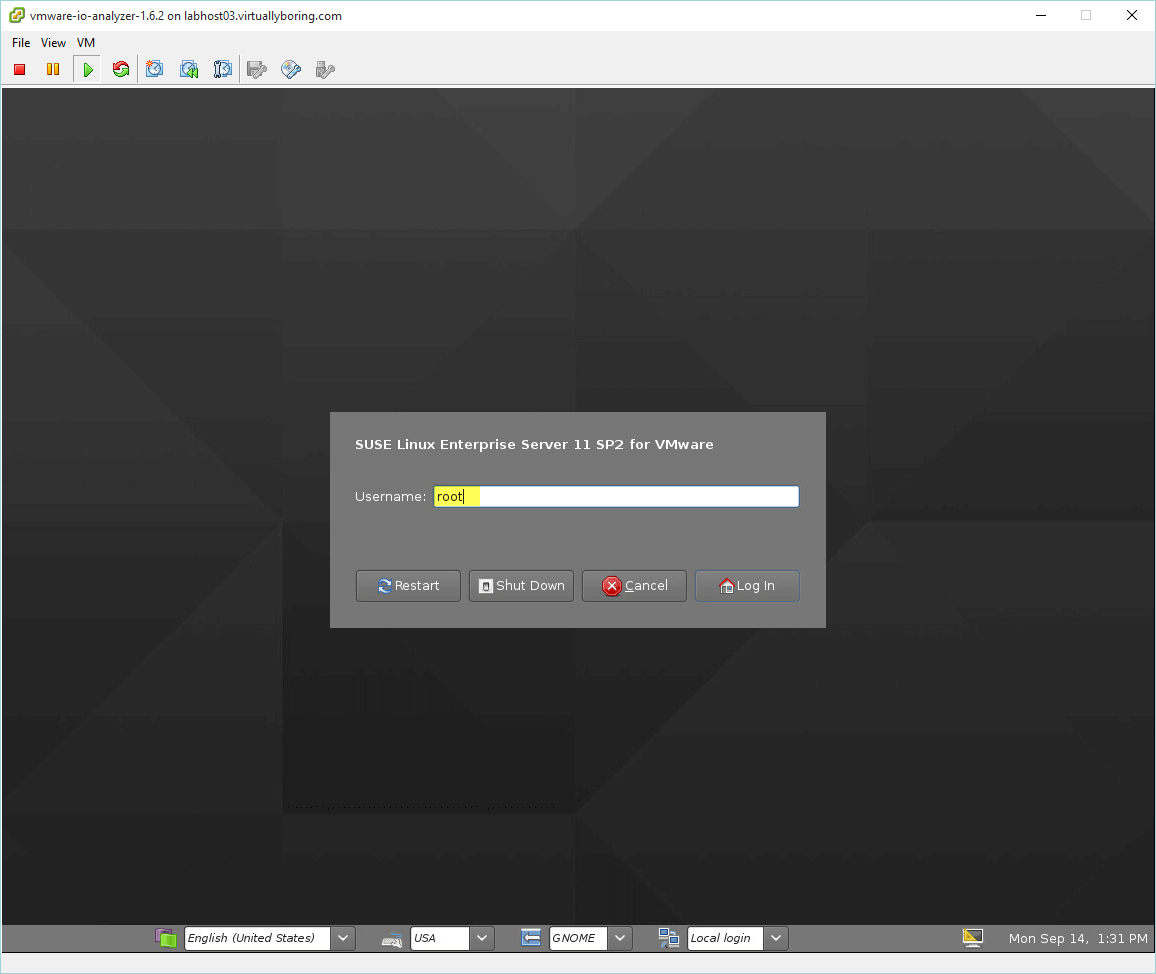Expand the session dropdown arrow

(x=620, y=938)
